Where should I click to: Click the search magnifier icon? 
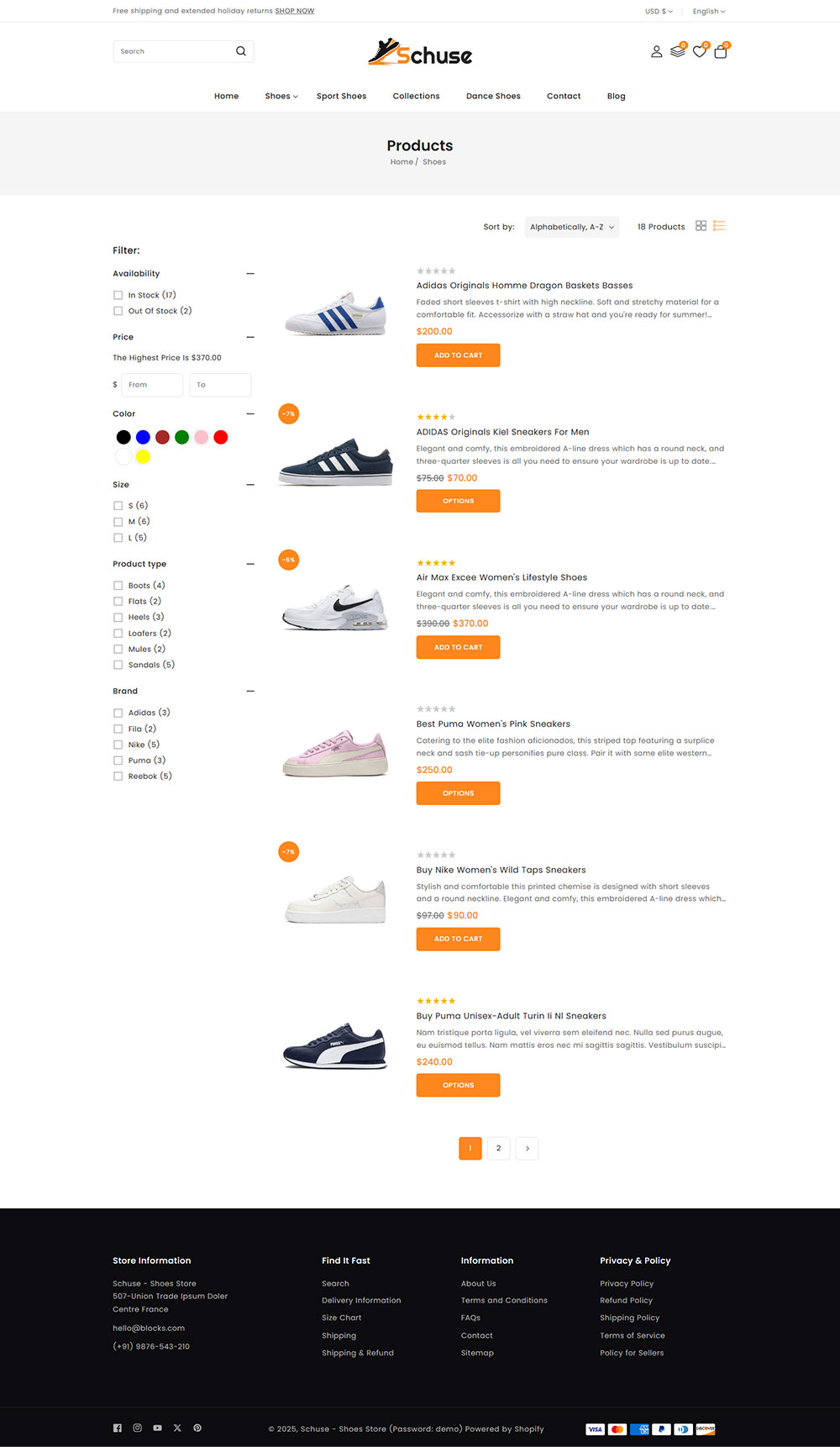(241, 51)
